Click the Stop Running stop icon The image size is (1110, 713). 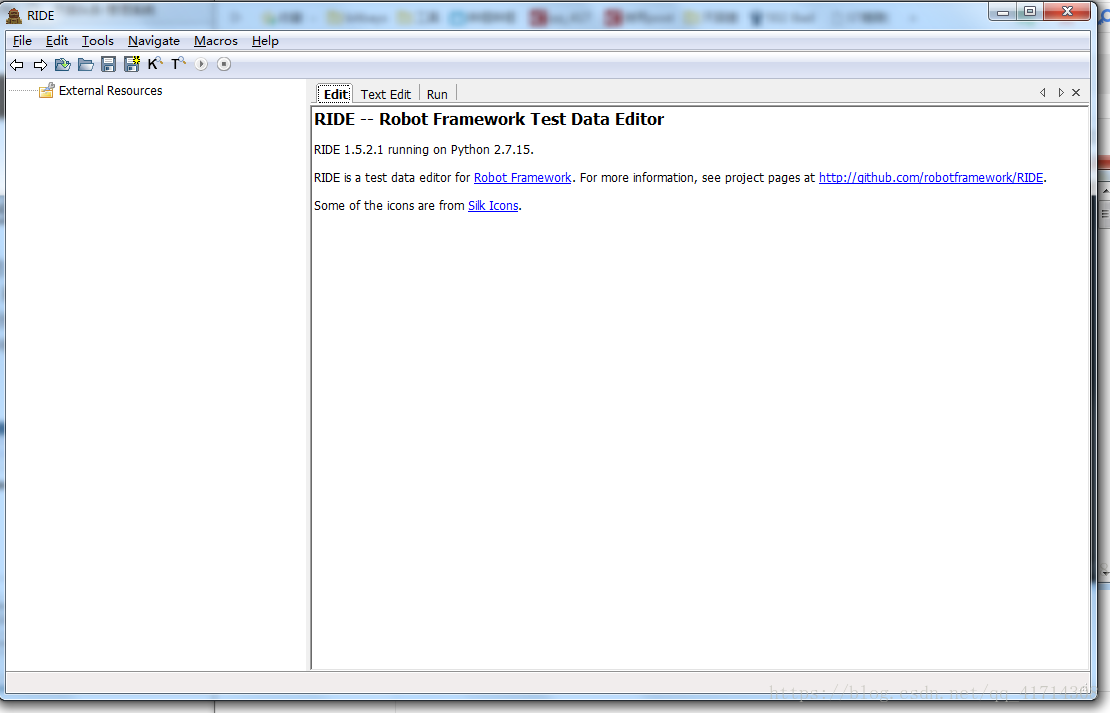point(224,64)
